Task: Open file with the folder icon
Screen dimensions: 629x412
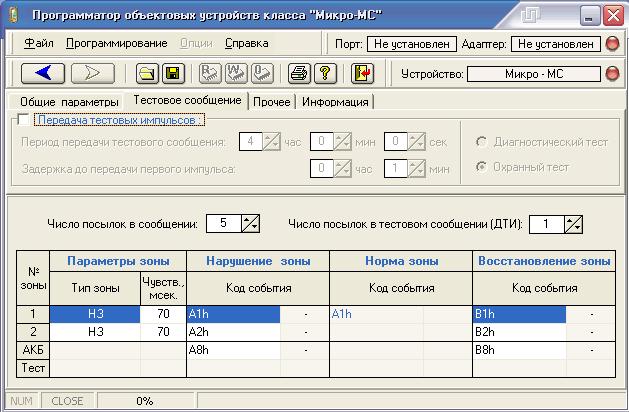Action: click(147, 73)
